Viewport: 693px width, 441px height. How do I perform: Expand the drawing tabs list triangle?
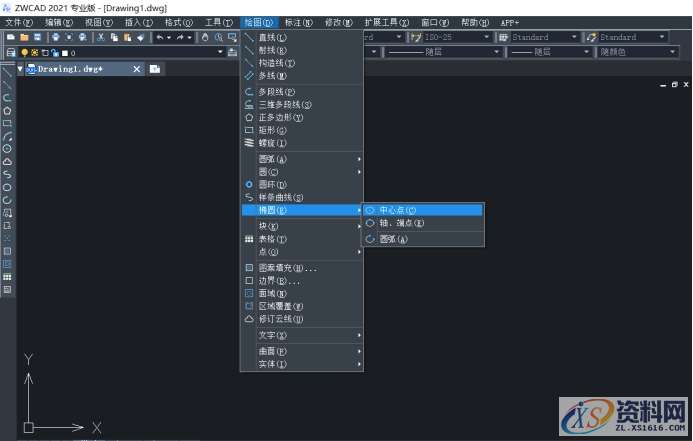[20, 69]
